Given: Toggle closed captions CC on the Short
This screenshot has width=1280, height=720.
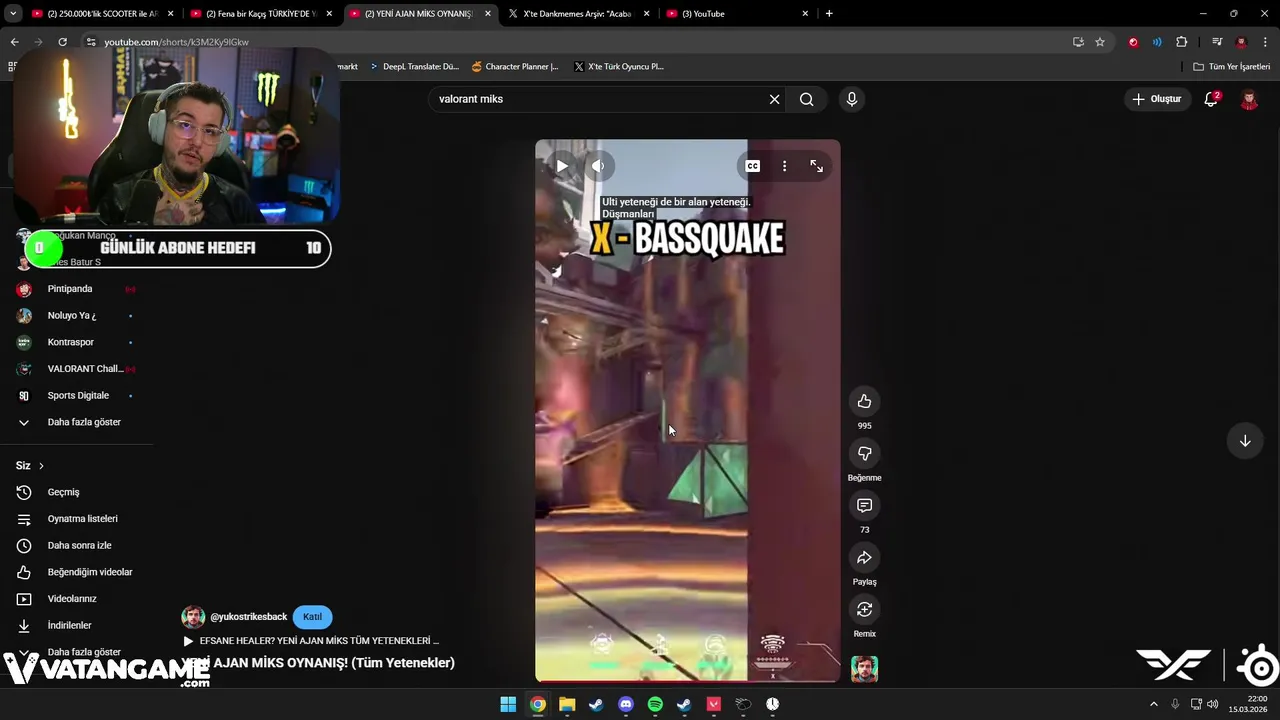Looking at the screenshot, I should coord(753,166).
